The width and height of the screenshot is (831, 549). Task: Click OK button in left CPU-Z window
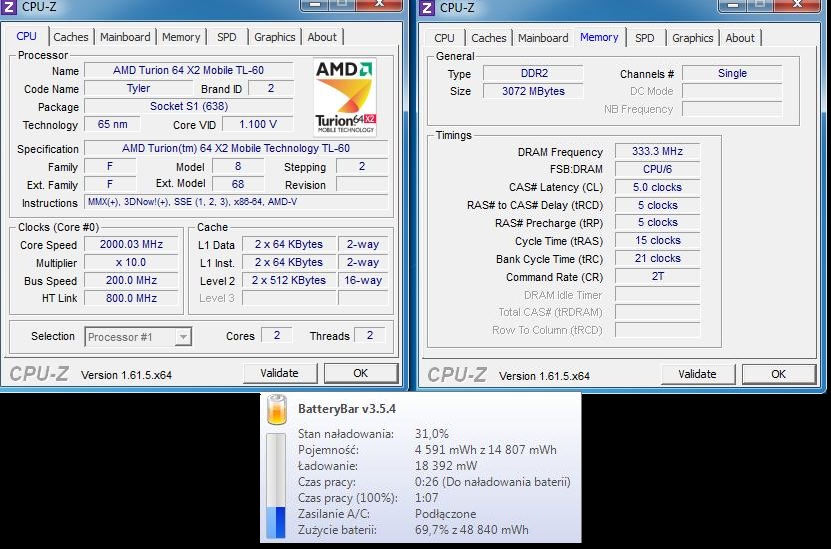[x=360, y=373]
